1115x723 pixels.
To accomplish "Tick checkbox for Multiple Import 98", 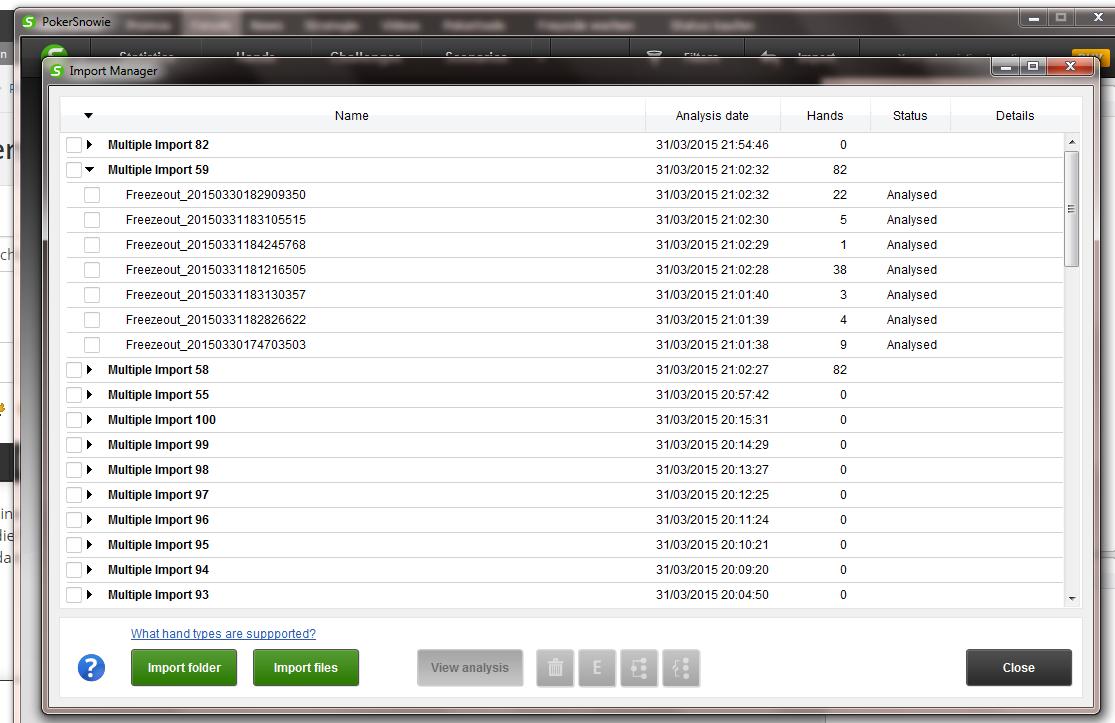I will coord(74,470).
